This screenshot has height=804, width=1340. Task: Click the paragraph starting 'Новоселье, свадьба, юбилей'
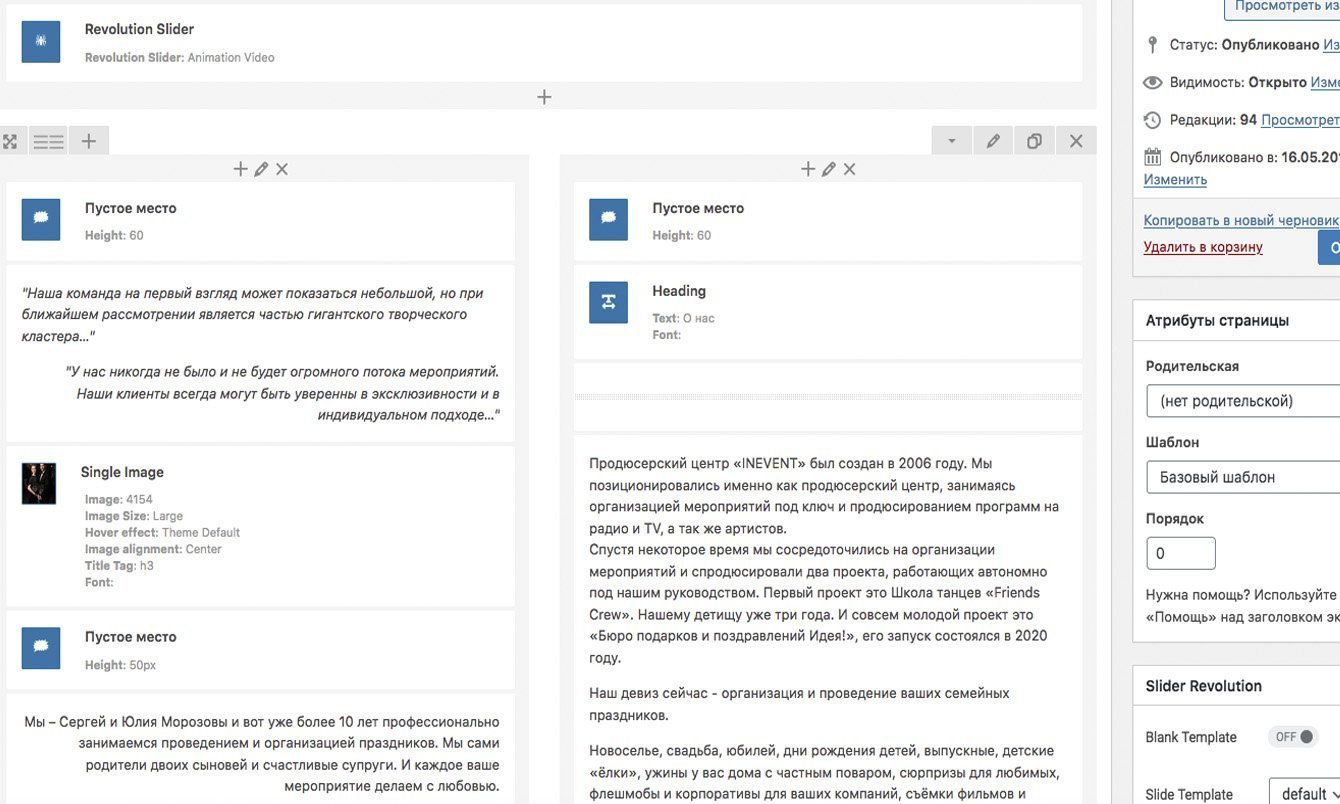click(824, 772)
